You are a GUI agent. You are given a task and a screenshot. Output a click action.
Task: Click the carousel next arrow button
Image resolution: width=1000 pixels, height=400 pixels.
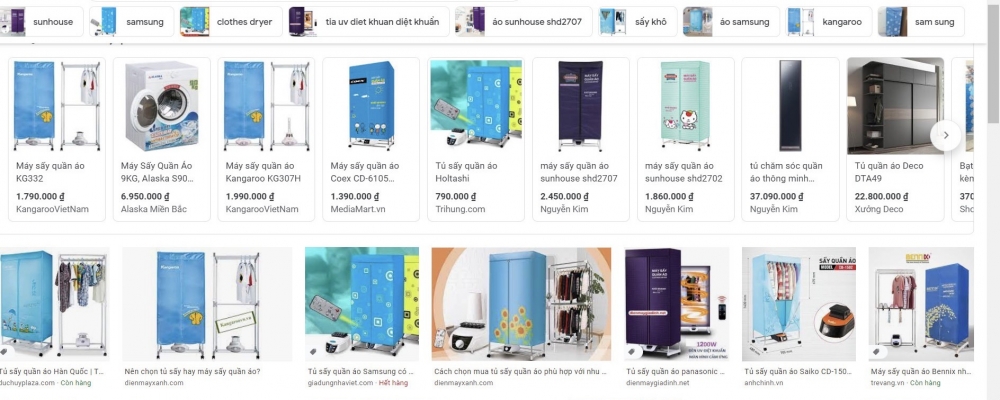946,135
